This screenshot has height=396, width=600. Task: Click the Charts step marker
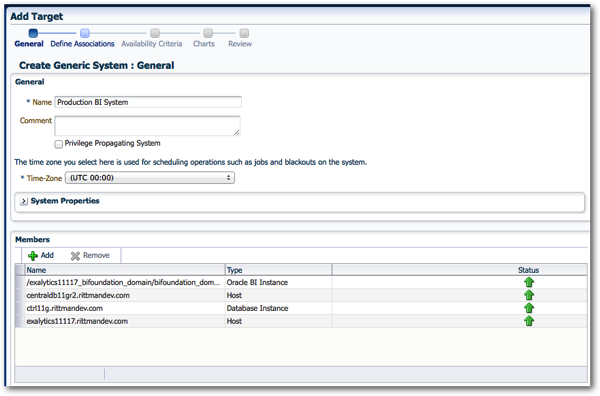pos(208,33)
